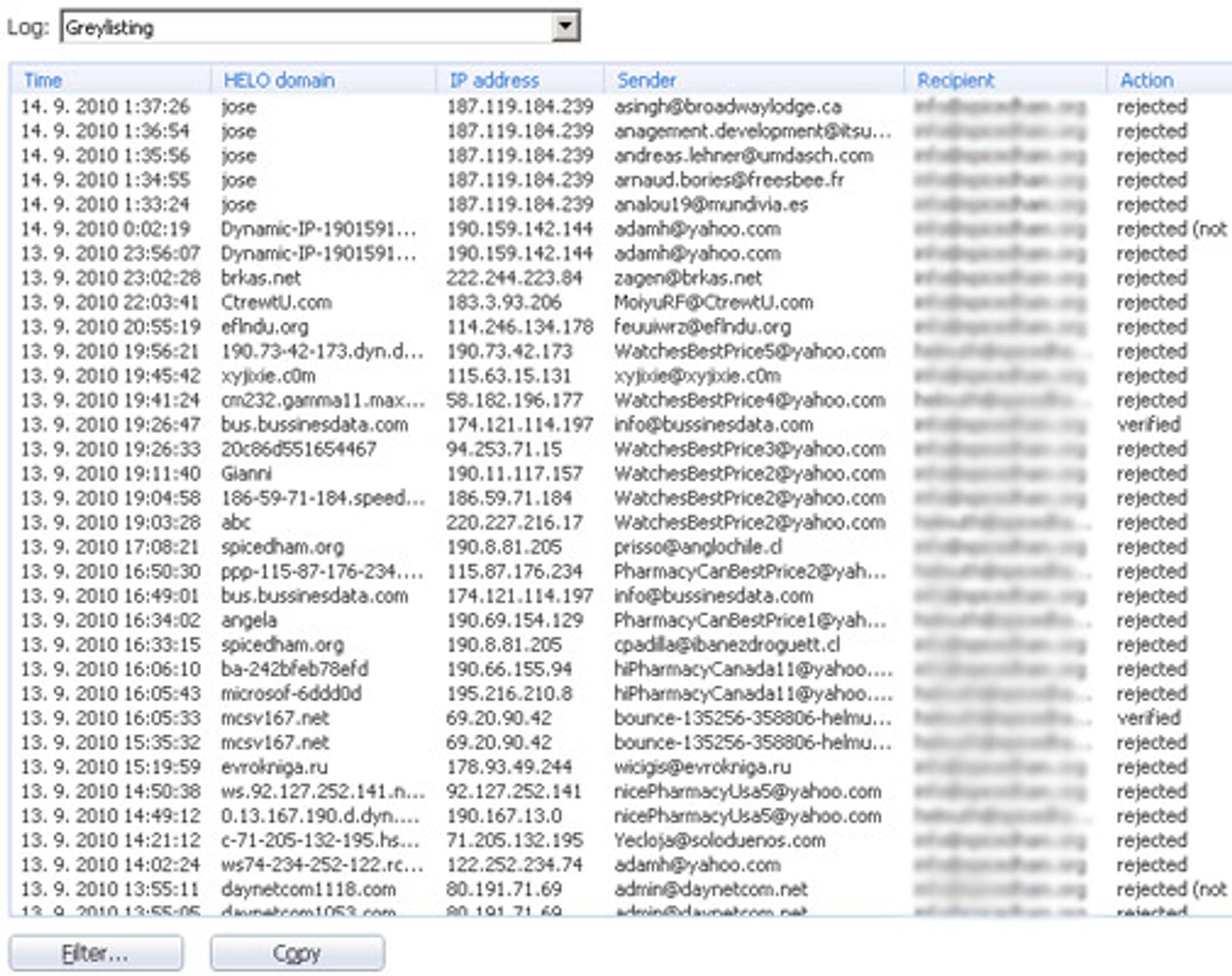Select HELO domain 190.73-42-173.dyn.d...
1232x976 pixels.
(323, 351)
